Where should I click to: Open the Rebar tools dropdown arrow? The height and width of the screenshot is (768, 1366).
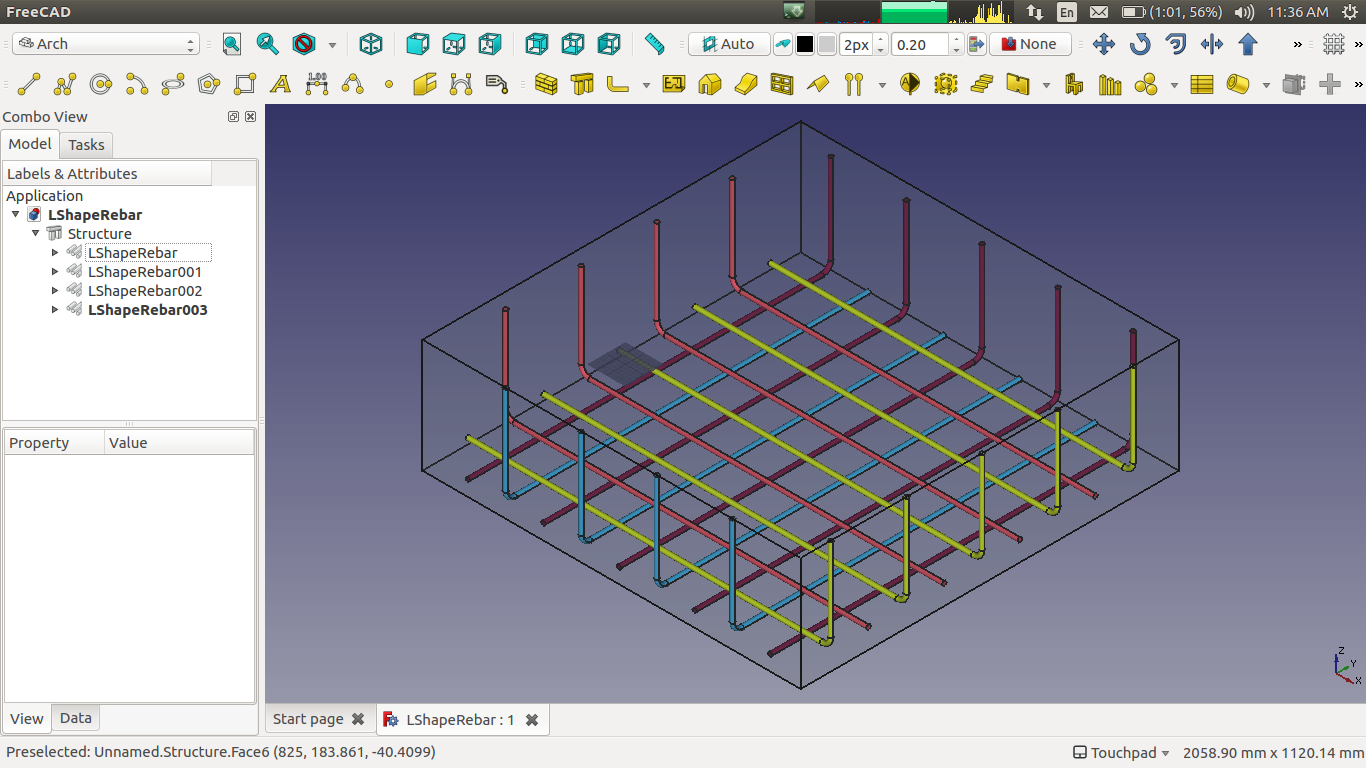[x=646, y=85]
